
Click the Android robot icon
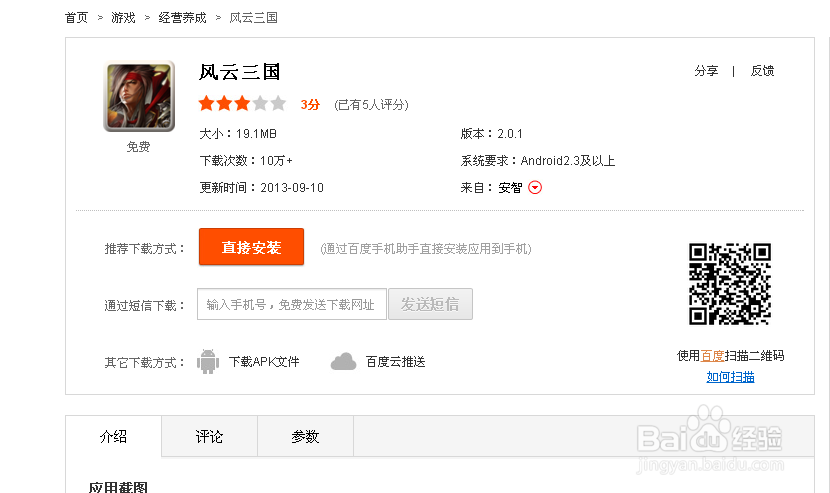click(x=208, y=362)
